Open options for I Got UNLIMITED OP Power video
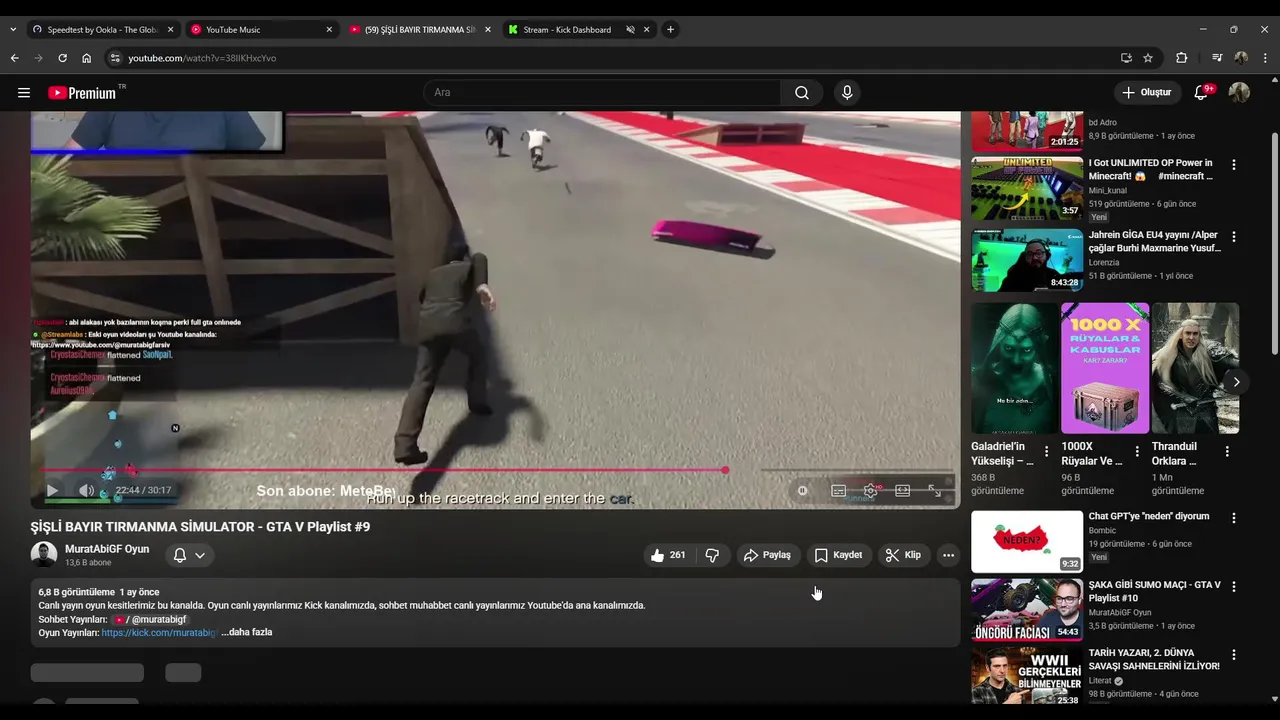The width and height of the screenshot is (1280, 720). [x=1233, y=165]
